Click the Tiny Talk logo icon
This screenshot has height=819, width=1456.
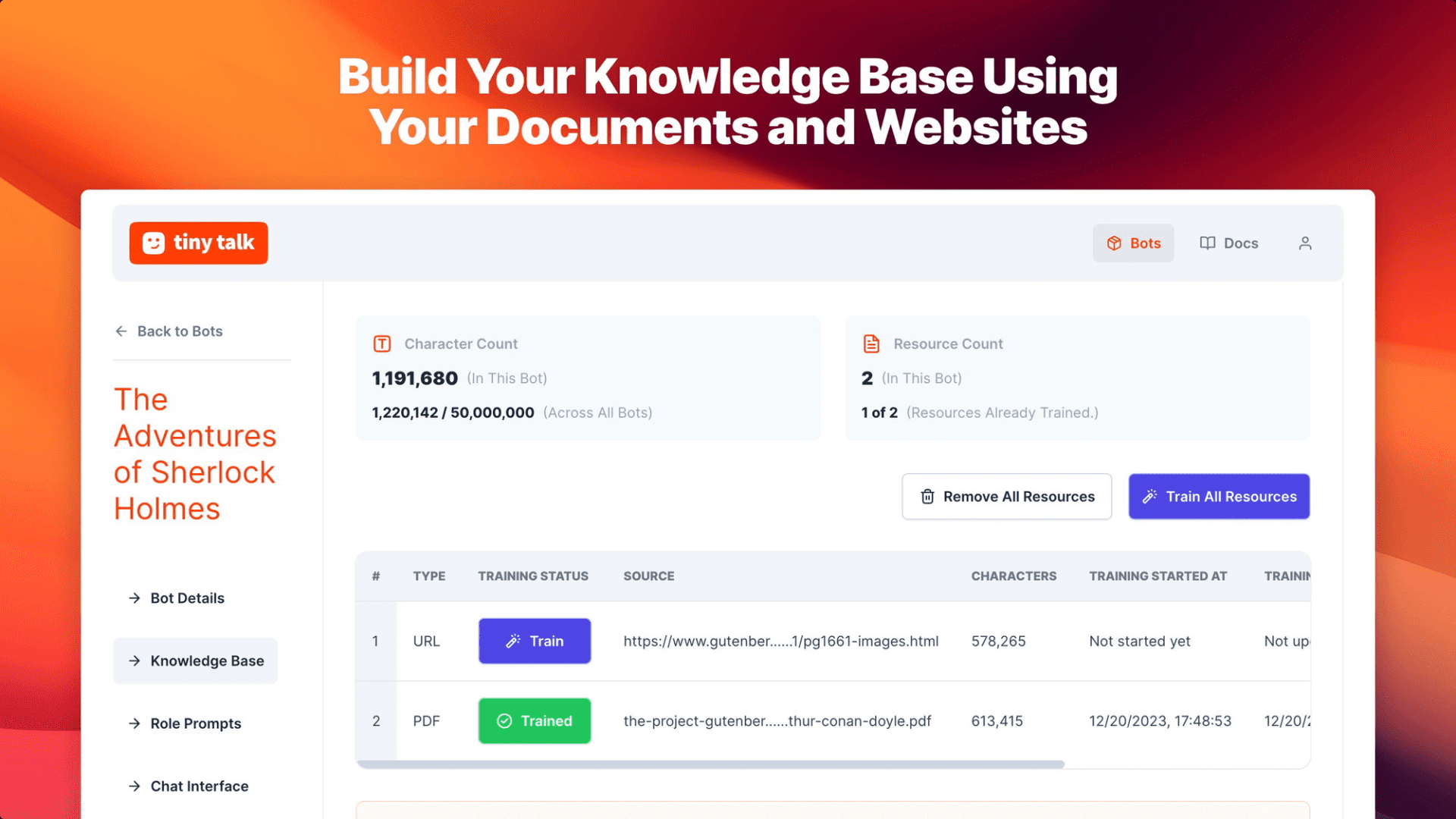click(x=155, y=243)
